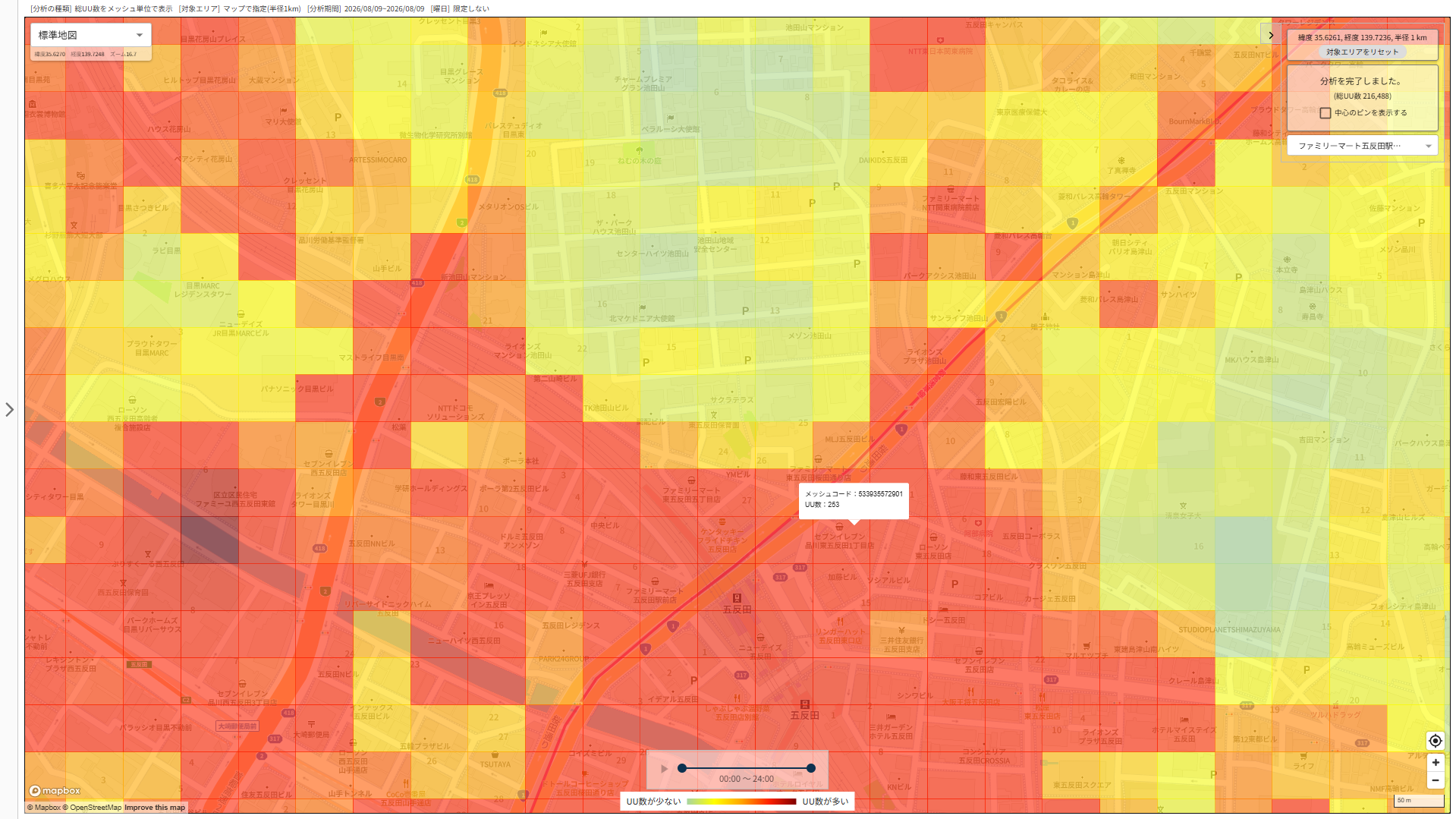Screen dimensions: 1456x819
Task: Open the ファミリーマート五反田駅 dropdown
Action: point(1363,146)
